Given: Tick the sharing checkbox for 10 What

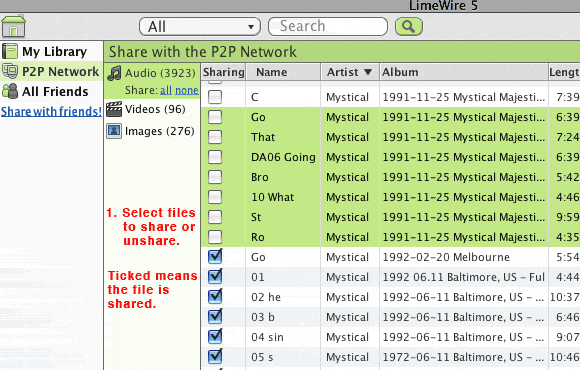Looking at the screenshot, I should 215,197.
